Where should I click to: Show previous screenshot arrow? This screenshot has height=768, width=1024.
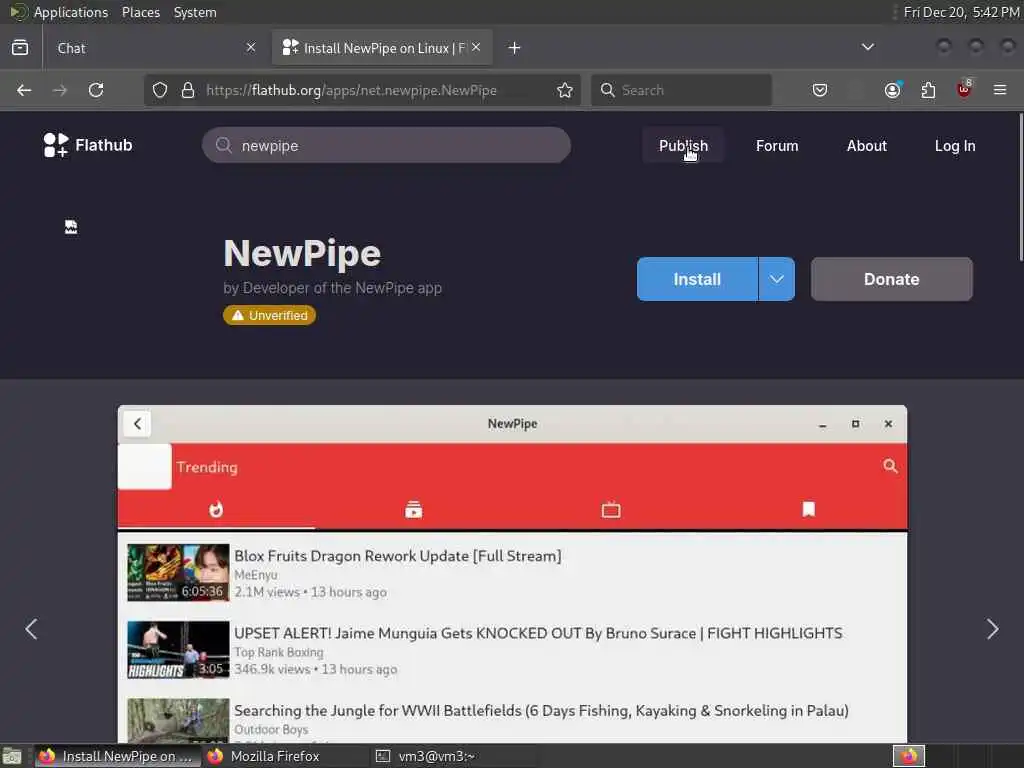(x=31, y=629)
